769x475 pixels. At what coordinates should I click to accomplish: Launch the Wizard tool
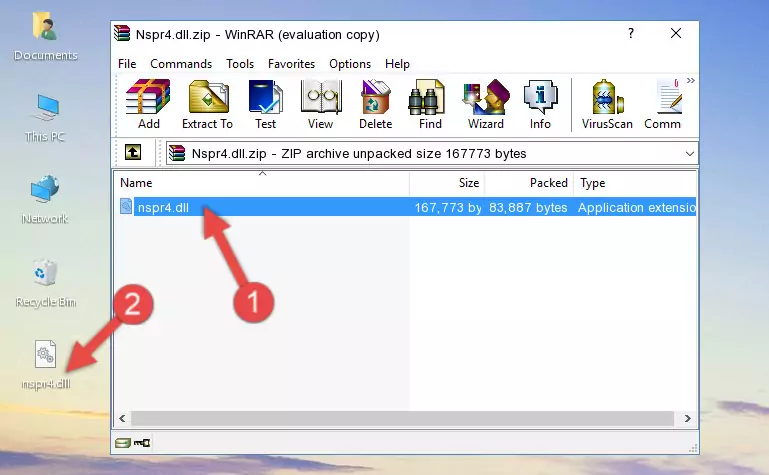click(x=486, y=104)
